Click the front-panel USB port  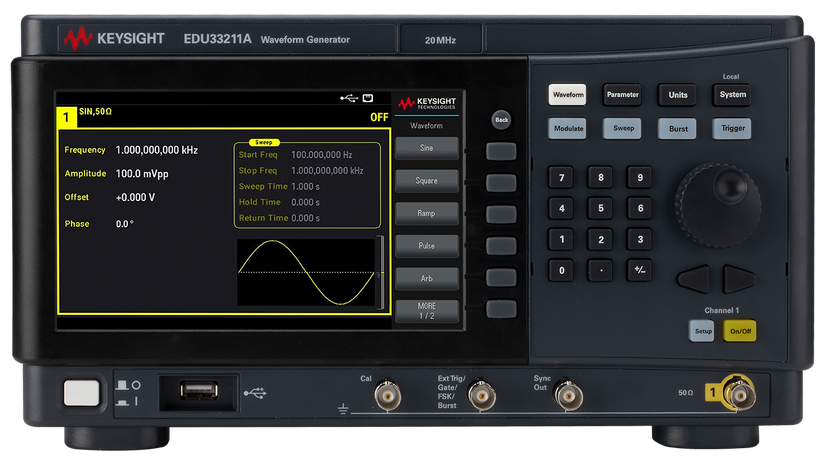(199, 391)
